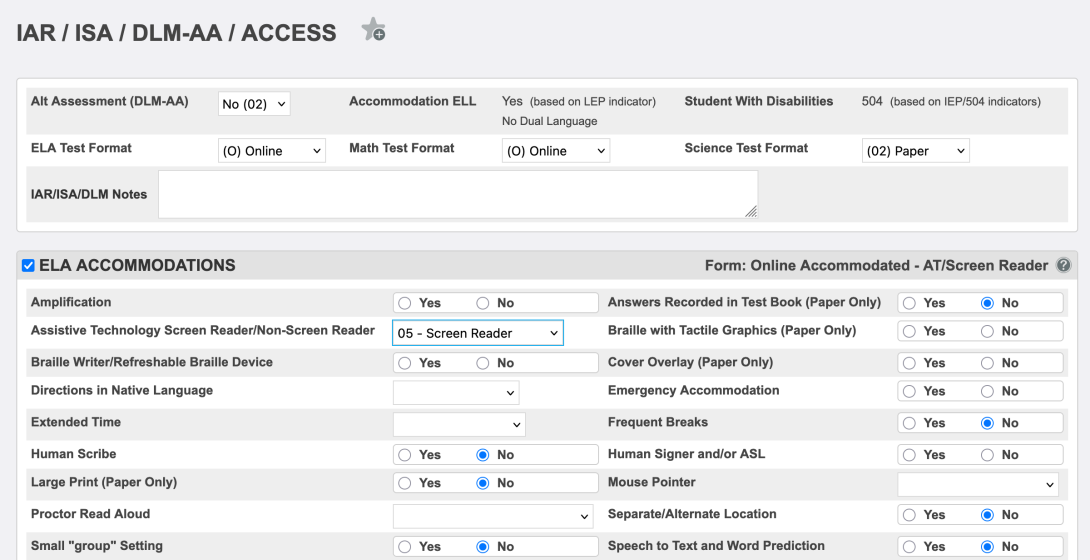Select Yes for Frequent Breaks

click(909, 423)
